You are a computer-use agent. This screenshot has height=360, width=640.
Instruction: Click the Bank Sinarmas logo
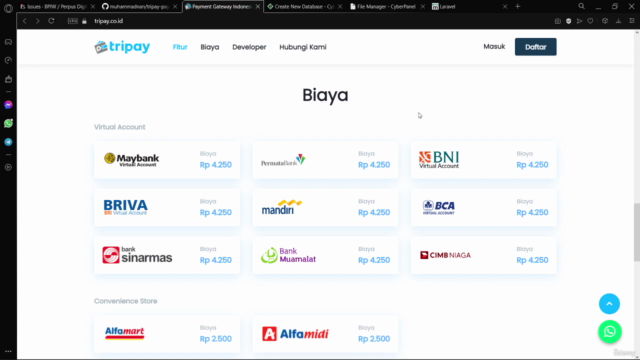point(137,255)
